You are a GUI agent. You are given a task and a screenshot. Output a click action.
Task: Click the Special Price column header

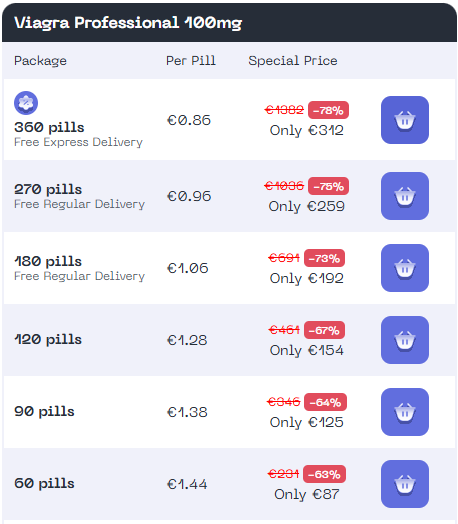pyautogui.click(x=293, y=61)
